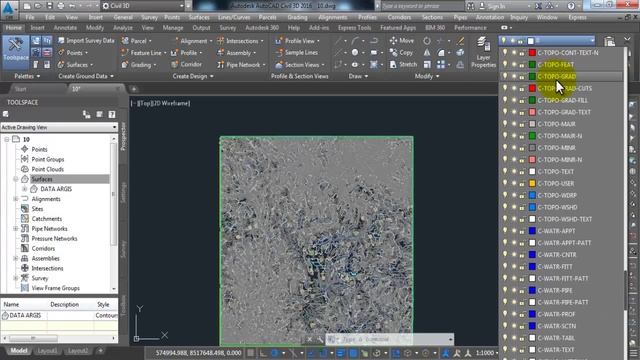Viewport: 640px width, 360px height.
Task: Toggle freeze sun for C-TOPO-MAJR layer
Action: [x=514, y=124]
